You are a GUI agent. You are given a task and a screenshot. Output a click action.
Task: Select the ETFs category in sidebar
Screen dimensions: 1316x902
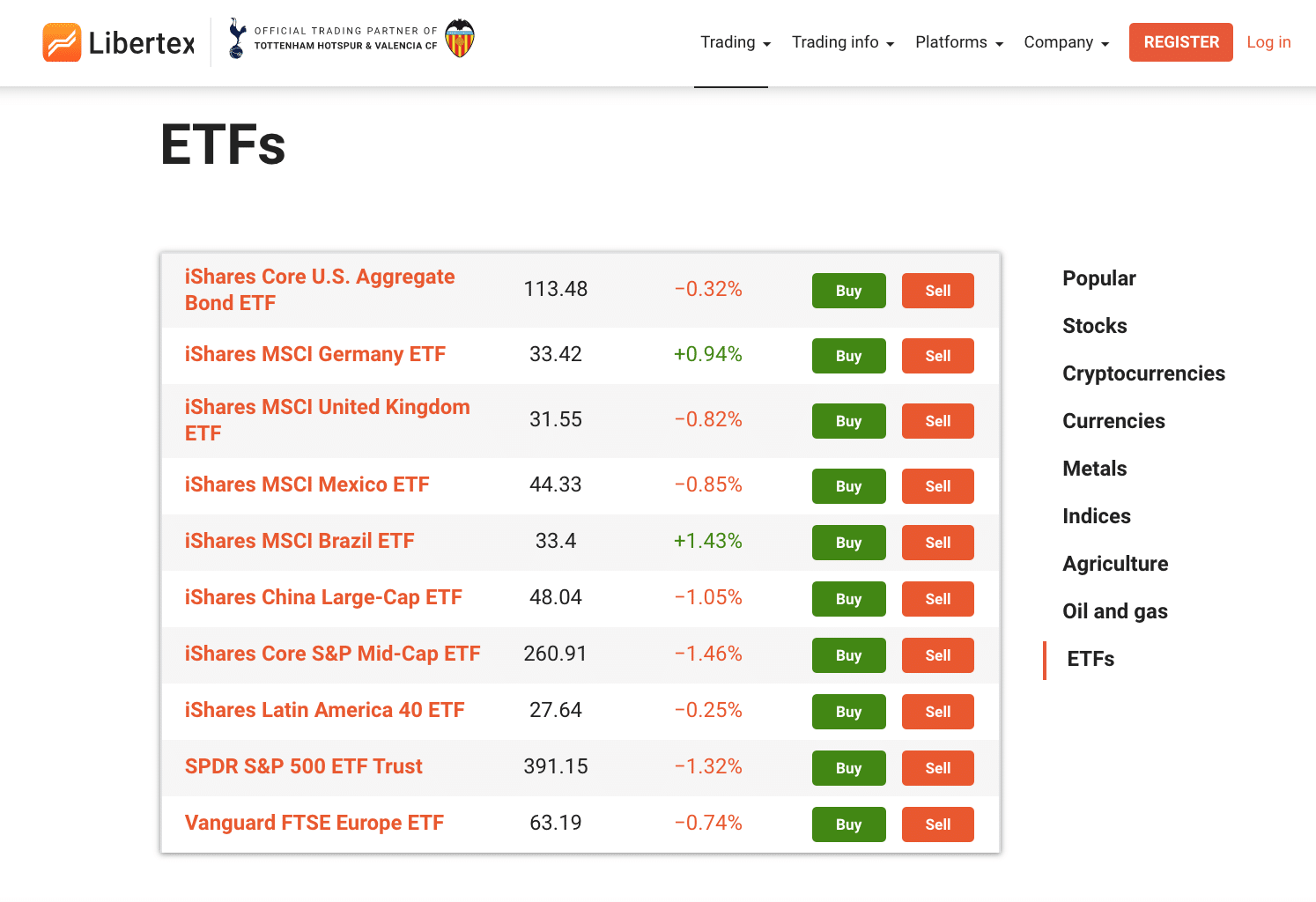[x=1091, y=659]
